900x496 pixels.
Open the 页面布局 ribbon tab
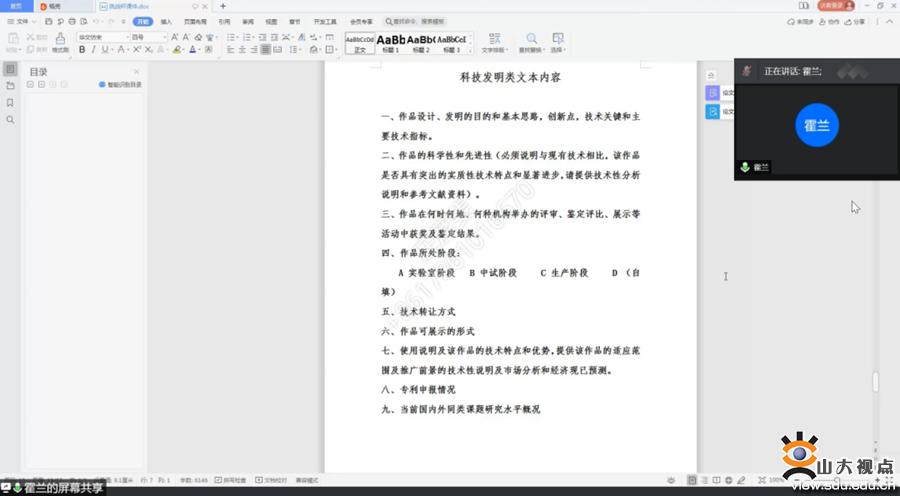[x=195, y=21]
